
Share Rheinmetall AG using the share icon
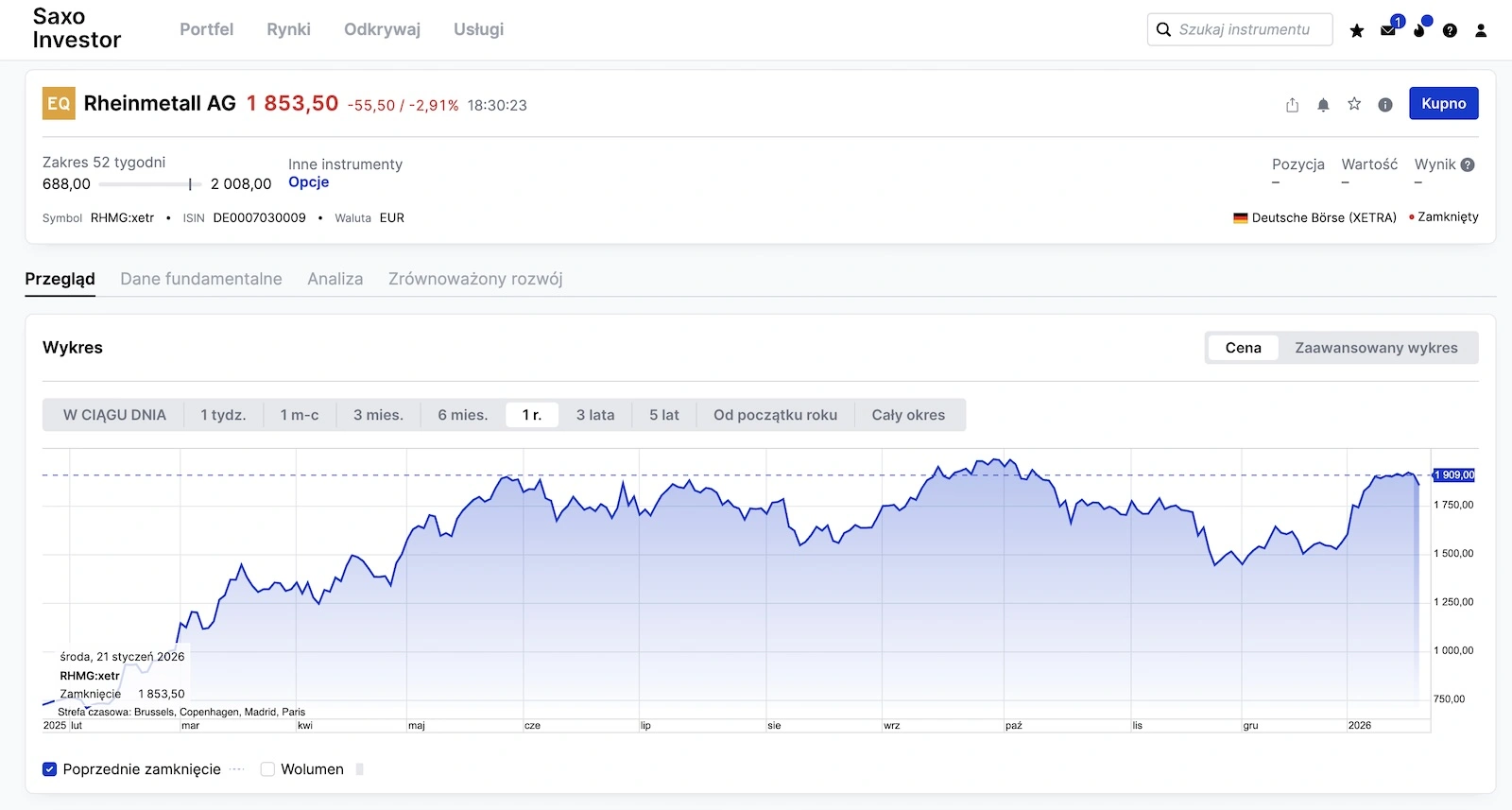click(1292, 105)
